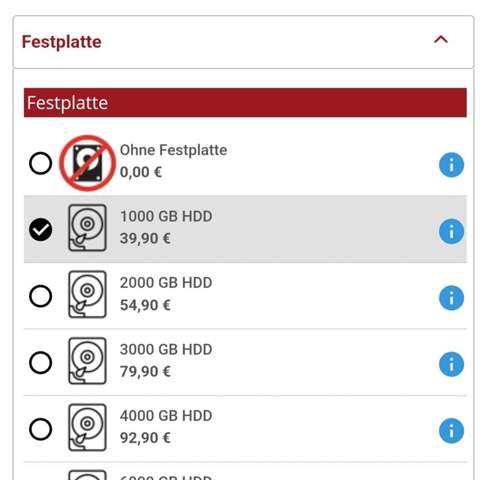The height and width of the screenshot is (480, 487).
Task: Click the Festplatte accordion header title
Action: 61,42
